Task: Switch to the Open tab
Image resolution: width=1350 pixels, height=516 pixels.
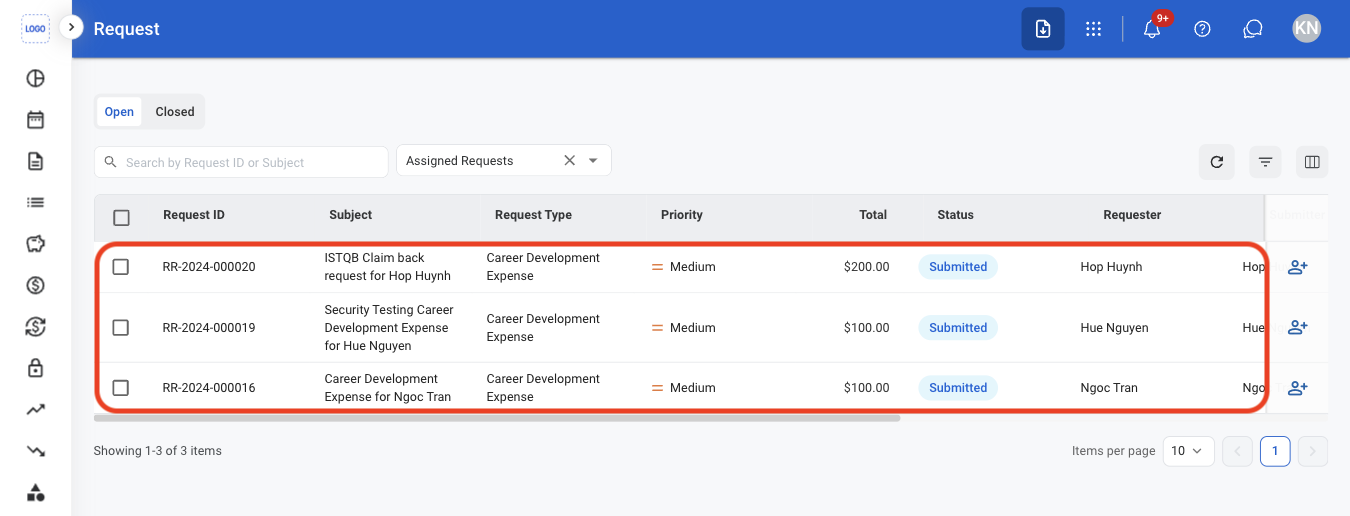Action: [x=119, y=112]
